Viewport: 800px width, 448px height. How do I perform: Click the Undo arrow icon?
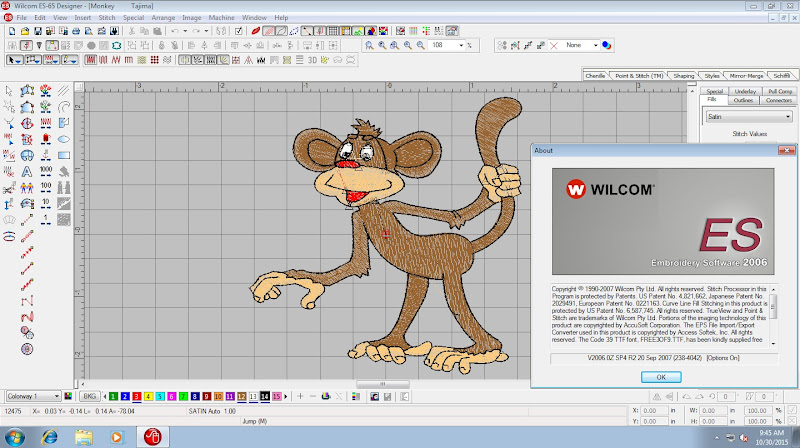point(175,31)
